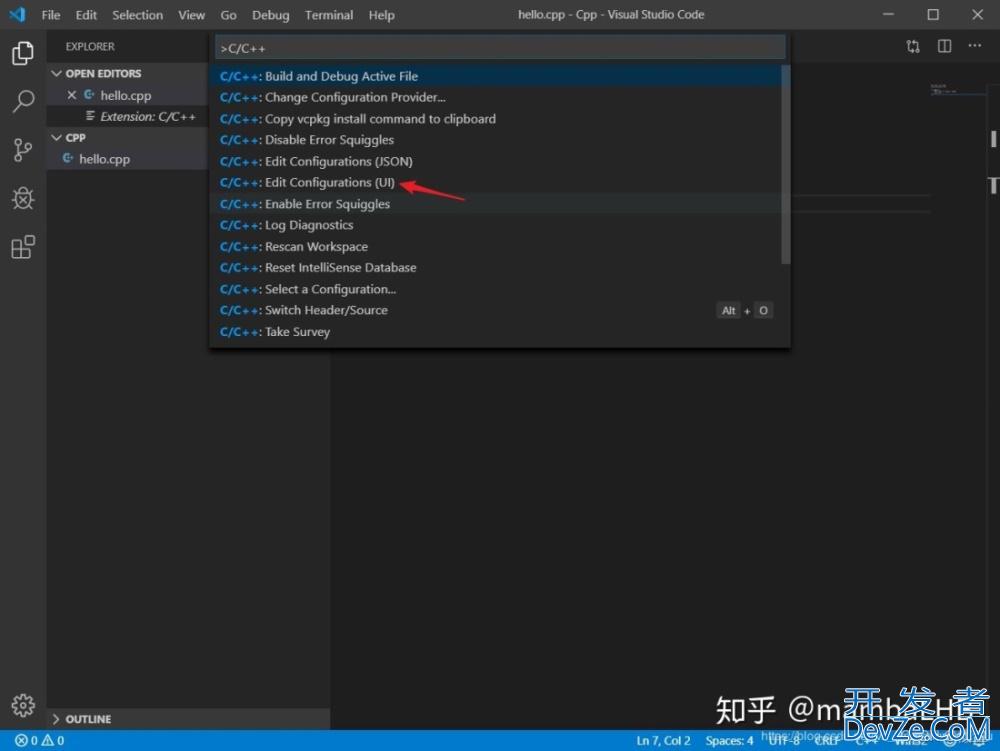This screenshot has width=1000, height=751.
Task: Select Edit Configurations (JSON) command
Action: (x=496, y=161)
